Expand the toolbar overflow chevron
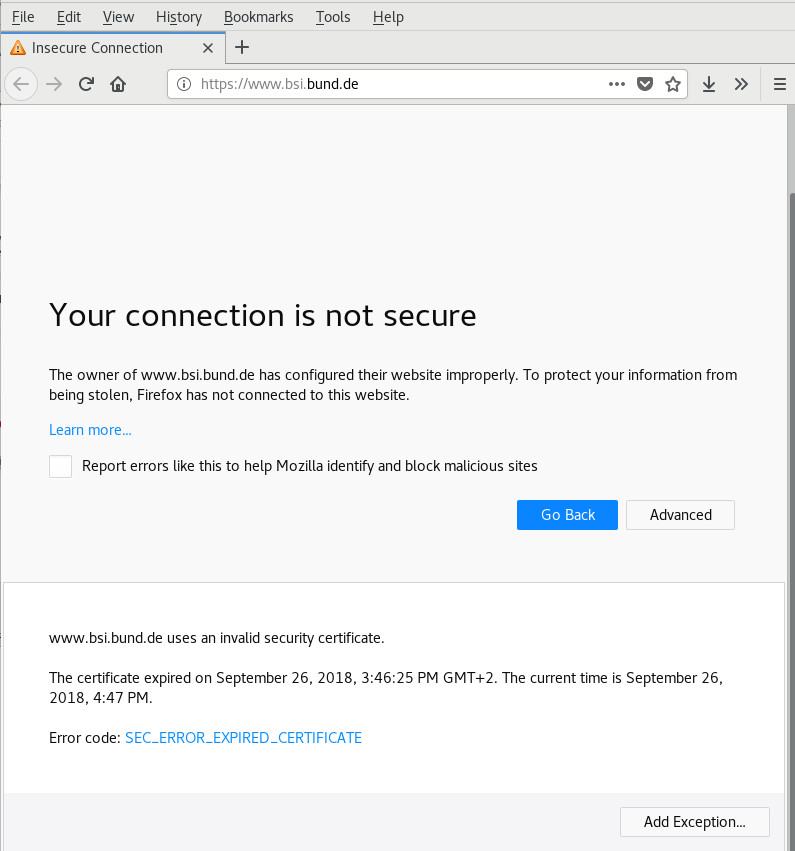Image resolution: width=795 pixels, height=851 pixels. coord(741,84)
